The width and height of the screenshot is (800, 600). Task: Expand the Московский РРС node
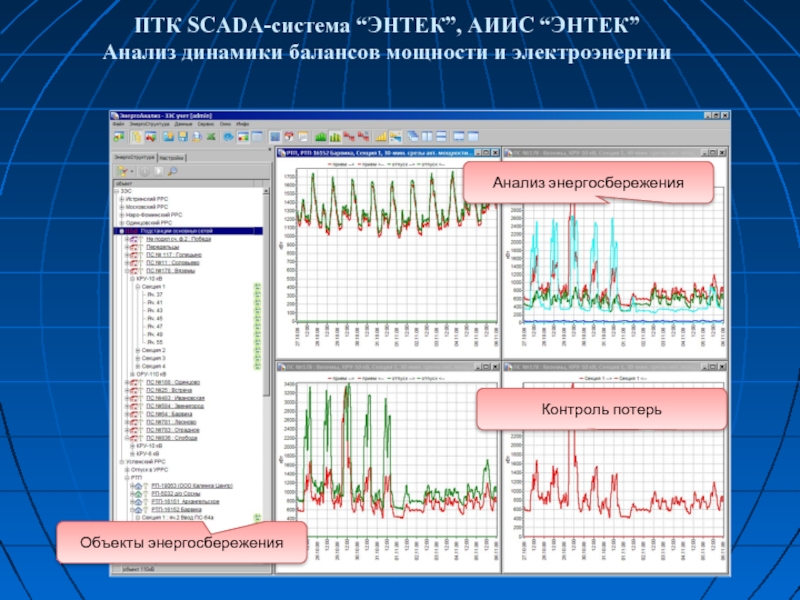[x=121, y=207]
